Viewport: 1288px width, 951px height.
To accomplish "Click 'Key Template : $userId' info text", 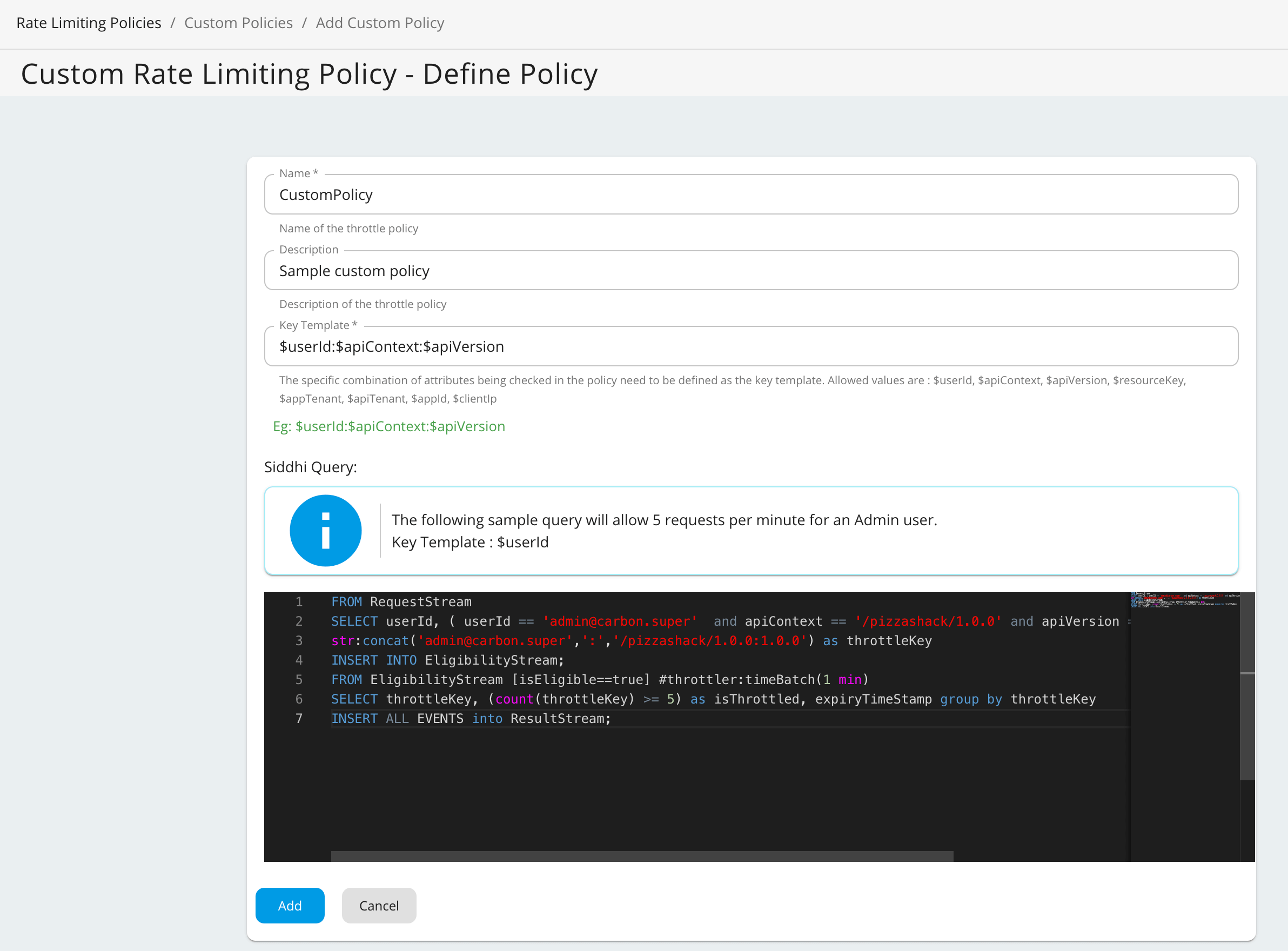I will pyautogui.click(x=470, y=542).
